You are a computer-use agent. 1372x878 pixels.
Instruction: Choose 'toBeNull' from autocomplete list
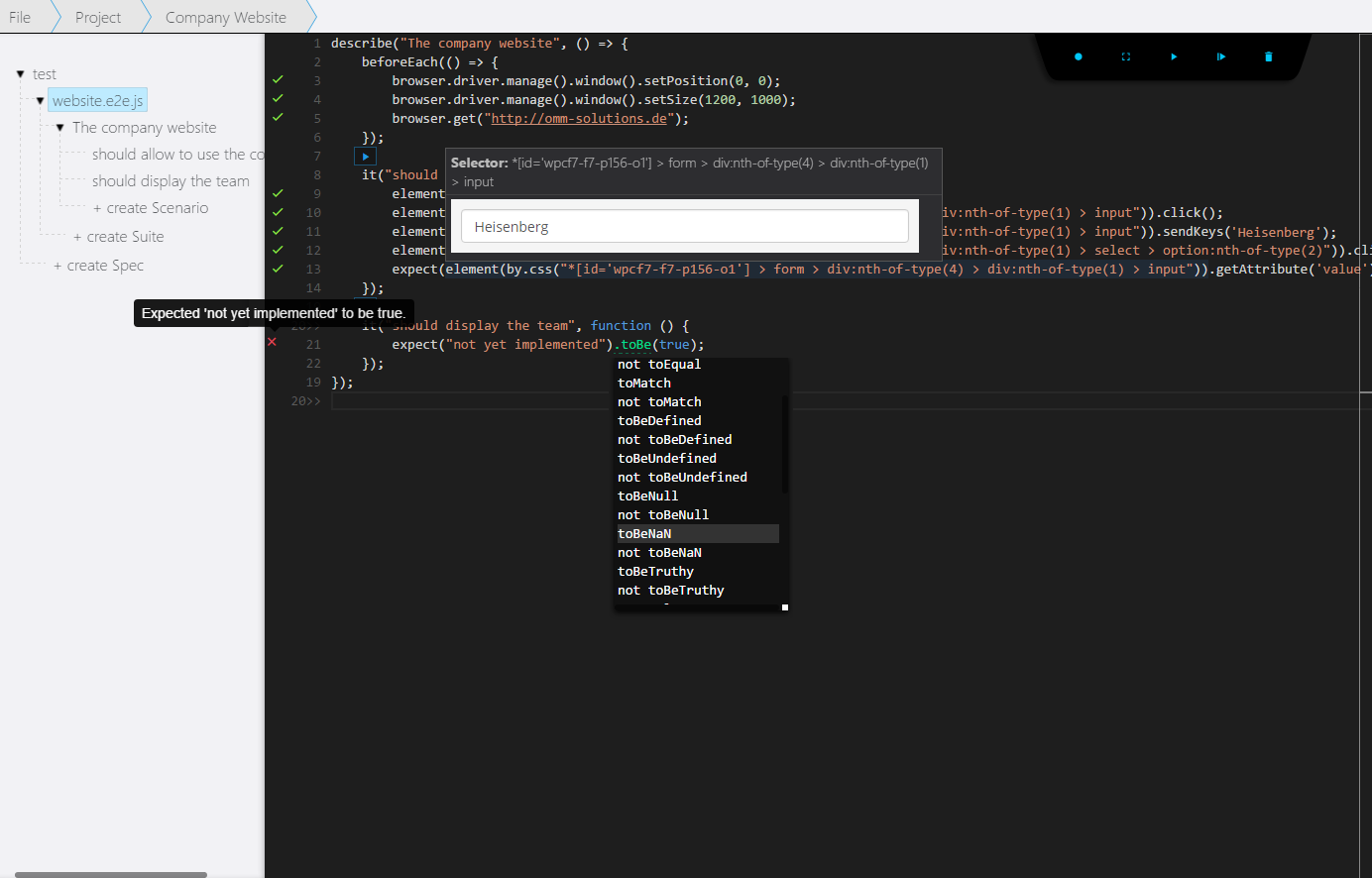(648, 495)
